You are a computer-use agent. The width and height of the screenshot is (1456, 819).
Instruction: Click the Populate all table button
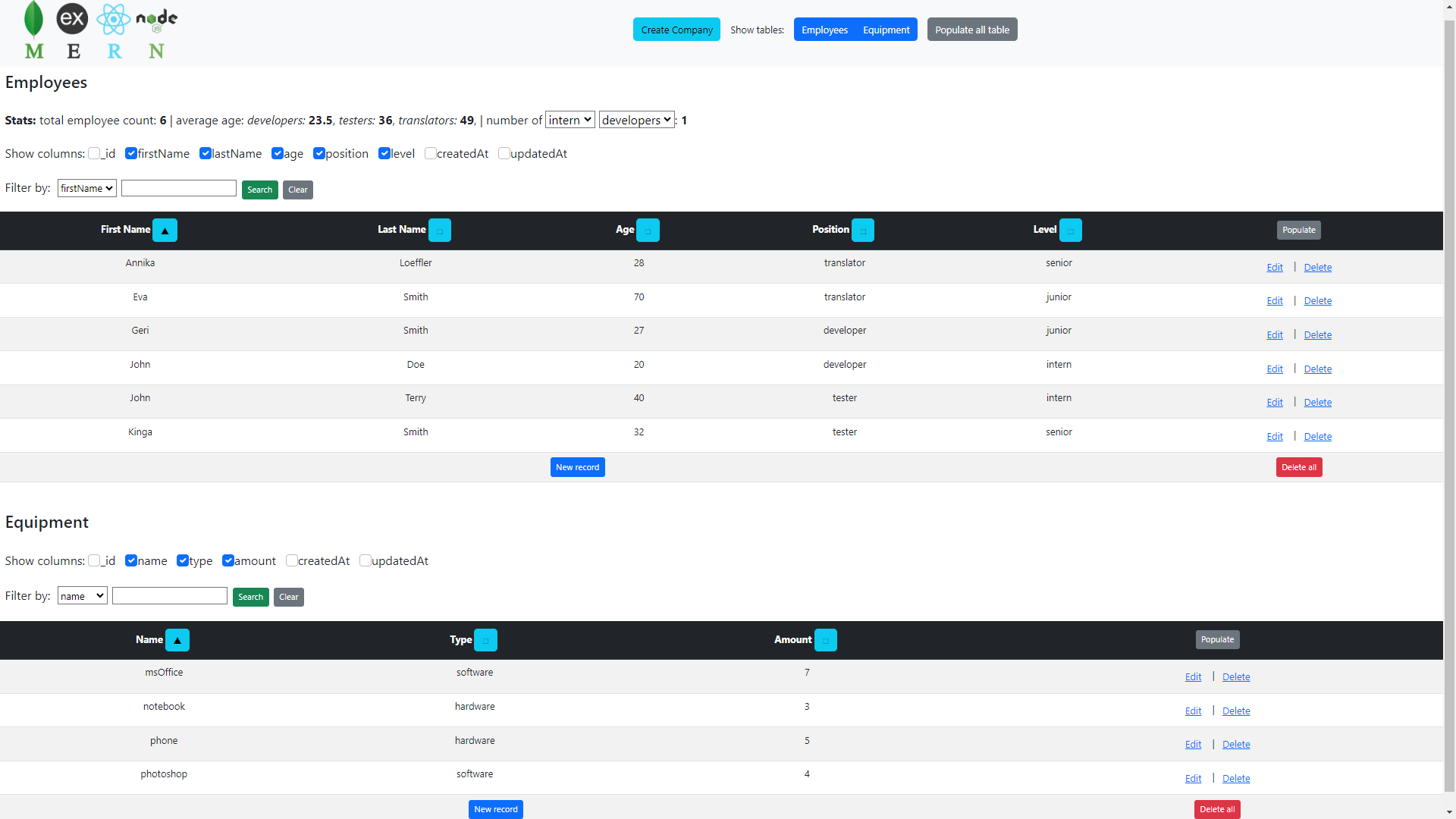pyautogui.click(x=971, y=29)
